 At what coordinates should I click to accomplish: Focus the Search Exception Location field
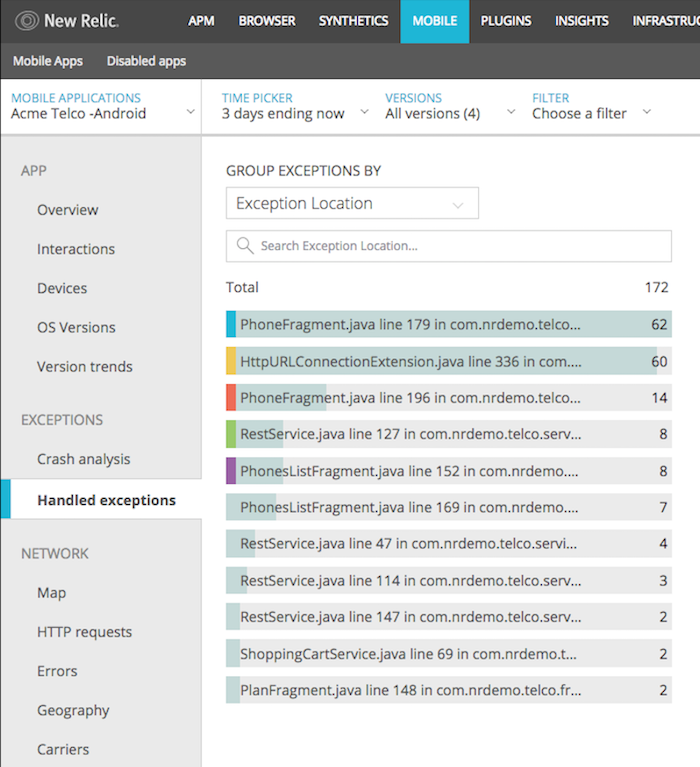(449, 246)
